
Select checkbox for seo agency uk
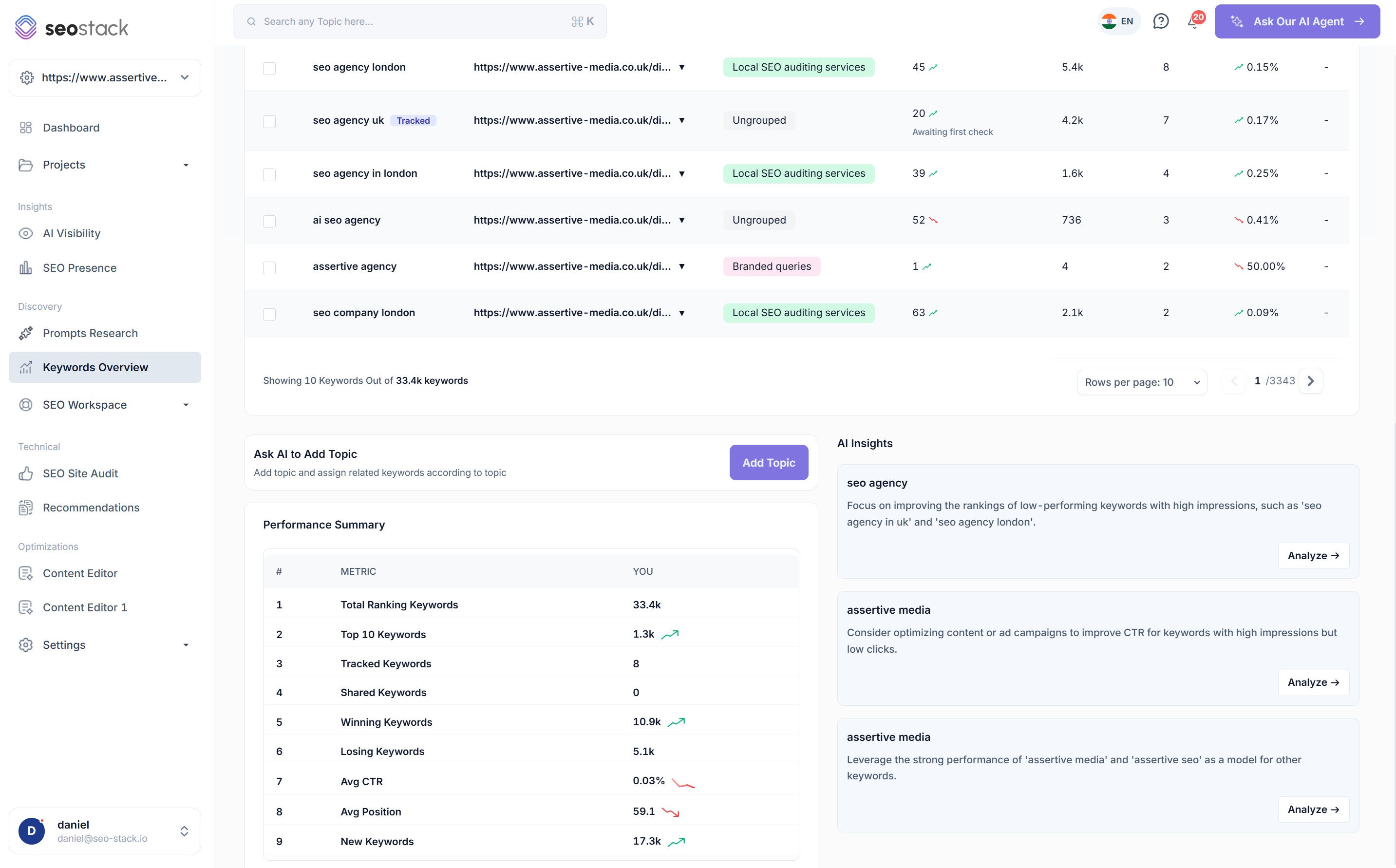269,122
